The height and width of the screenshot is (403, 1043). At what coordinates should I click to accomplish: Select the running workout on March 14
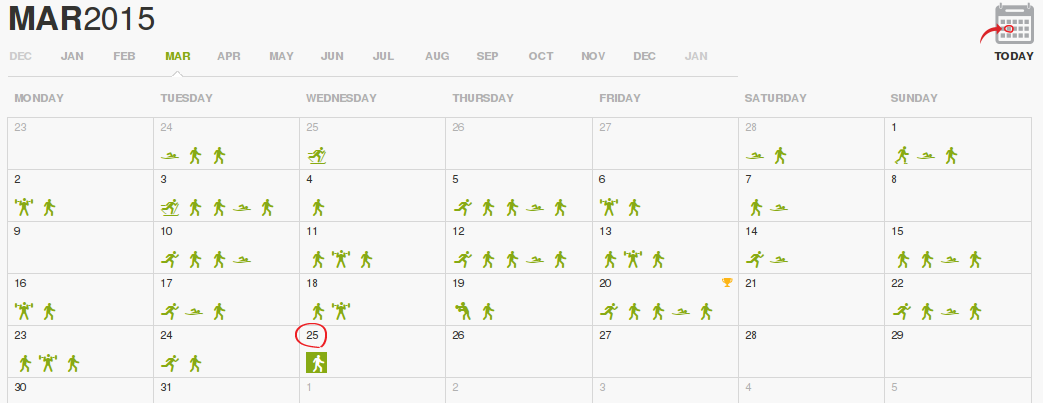pyautogui.click(x=755, y=259)
